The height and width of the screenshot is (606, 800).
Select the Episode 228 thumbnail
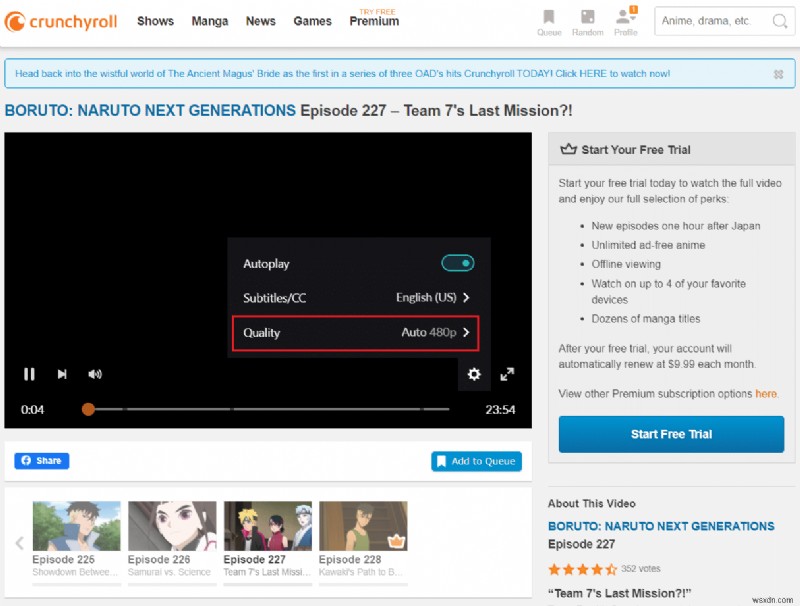[363, 524]
